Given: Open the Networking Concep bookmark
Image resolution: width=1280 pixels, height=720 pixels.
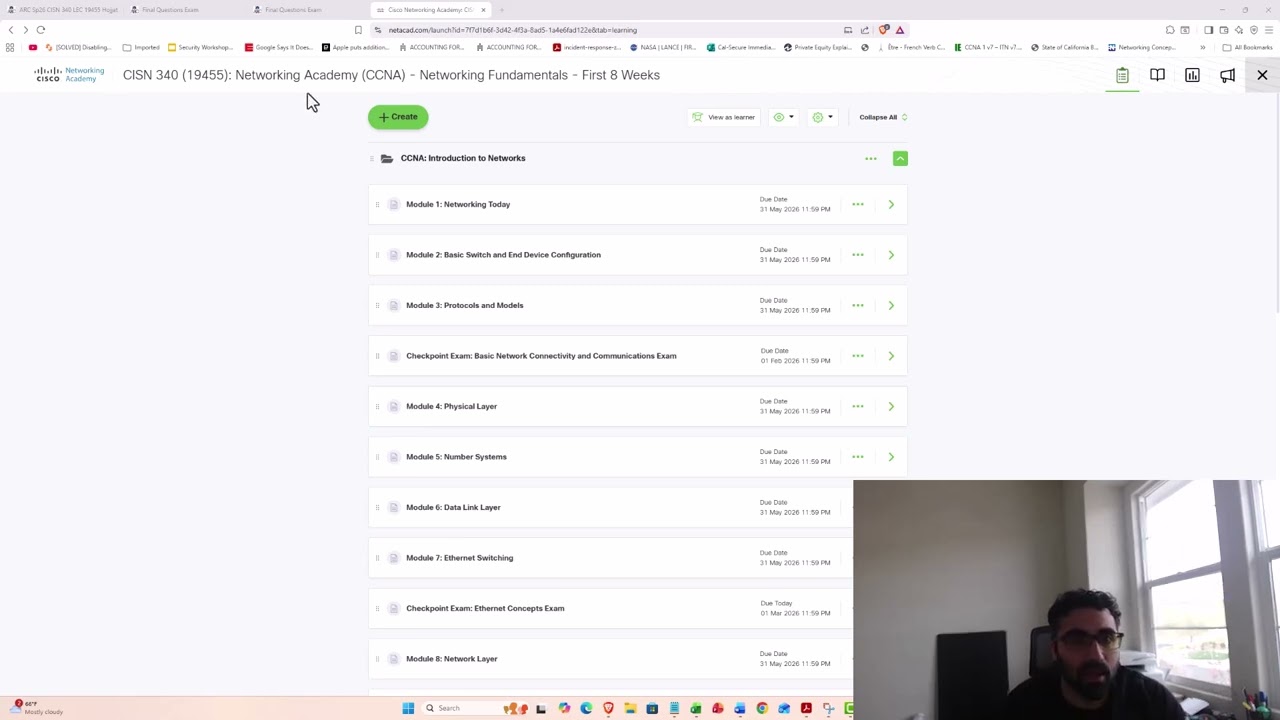Looking at the screenshot, I should point(1141,47).
